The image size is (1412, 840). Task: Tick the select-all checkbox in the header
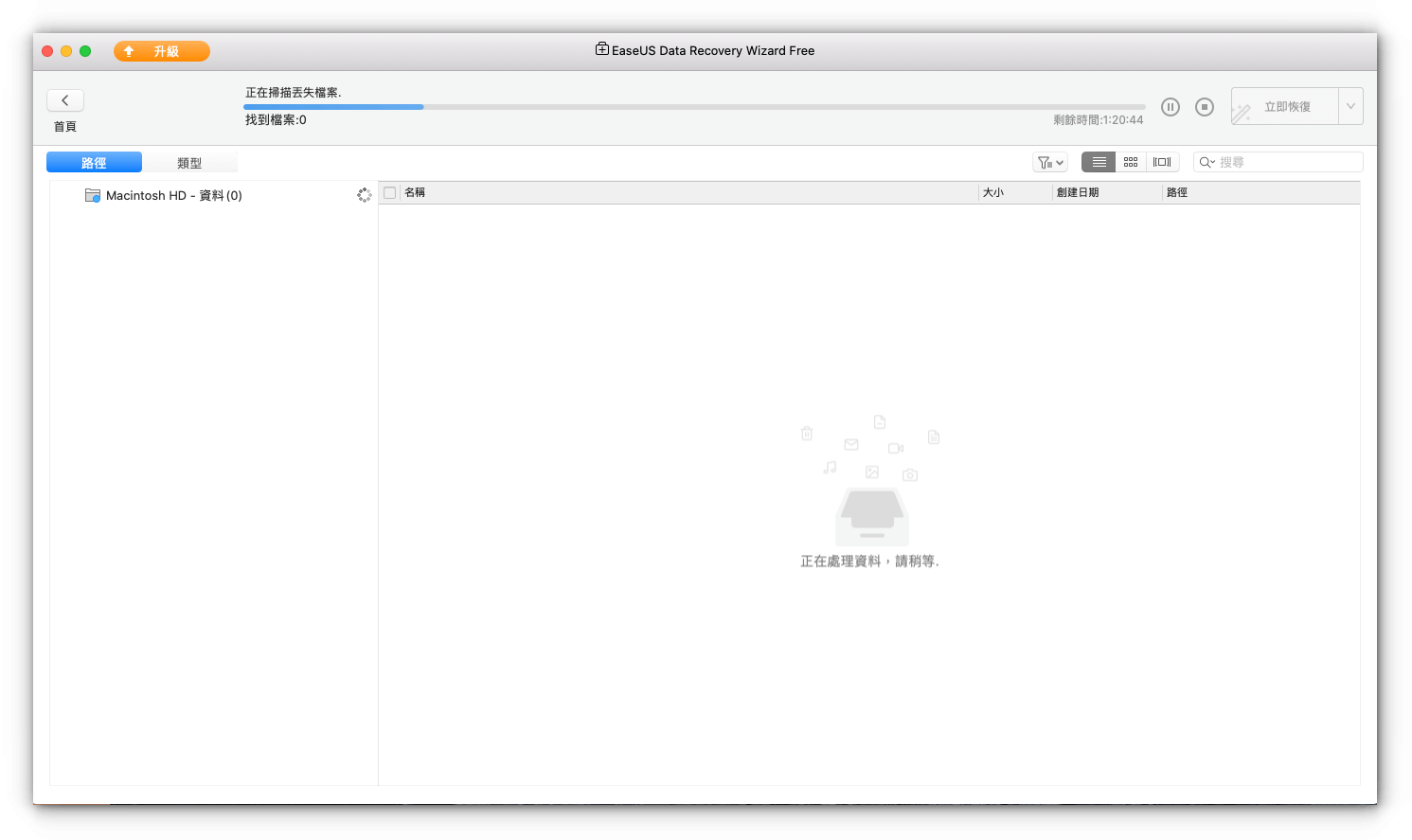(389, 192)
